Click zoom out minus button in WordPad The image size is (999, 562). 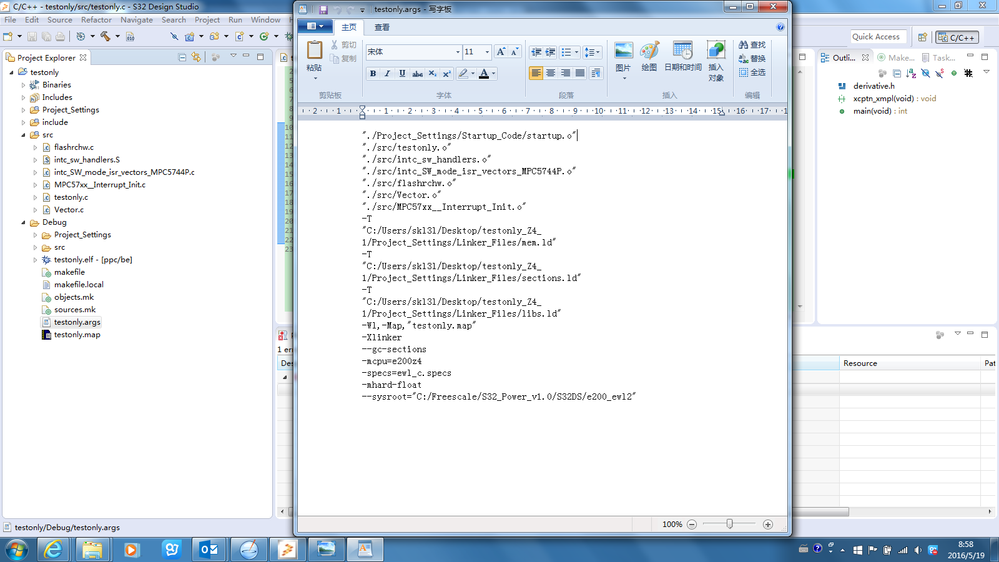tap(691, 524)
